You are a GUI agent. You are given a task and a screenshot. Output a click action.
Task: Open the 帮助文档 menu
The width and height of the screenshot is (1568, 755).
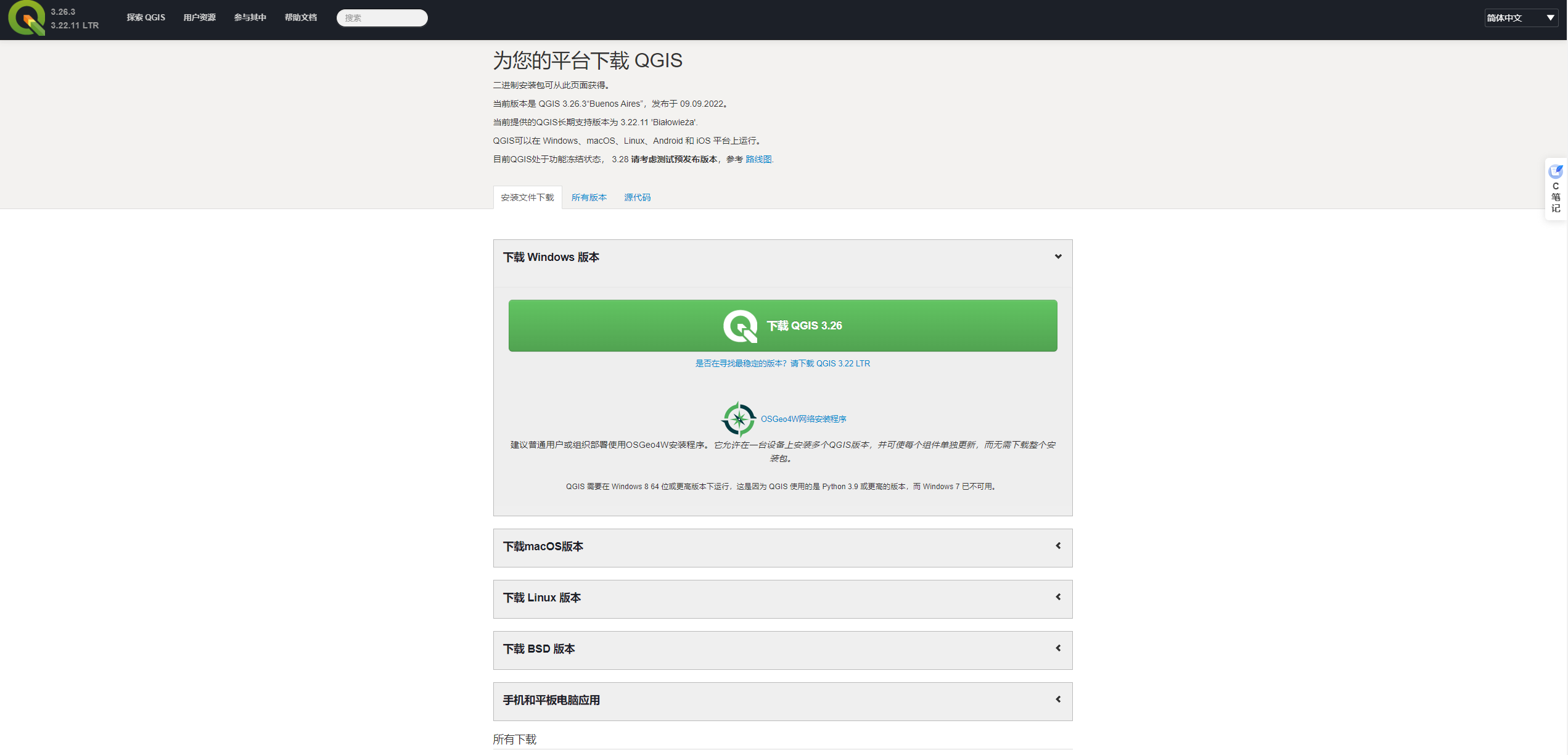coord(301,17)
